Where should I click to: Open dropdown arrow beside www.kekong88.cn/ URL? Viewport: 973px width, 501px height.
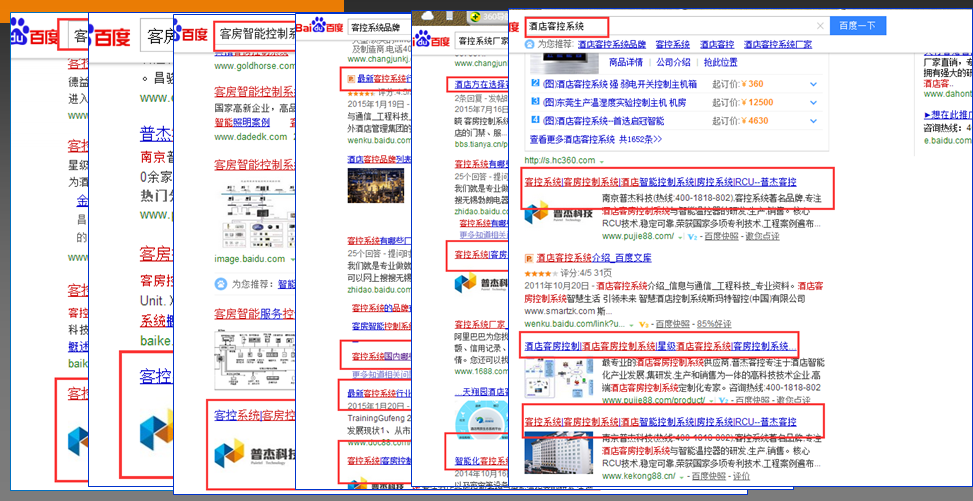(x=681, y=476)
